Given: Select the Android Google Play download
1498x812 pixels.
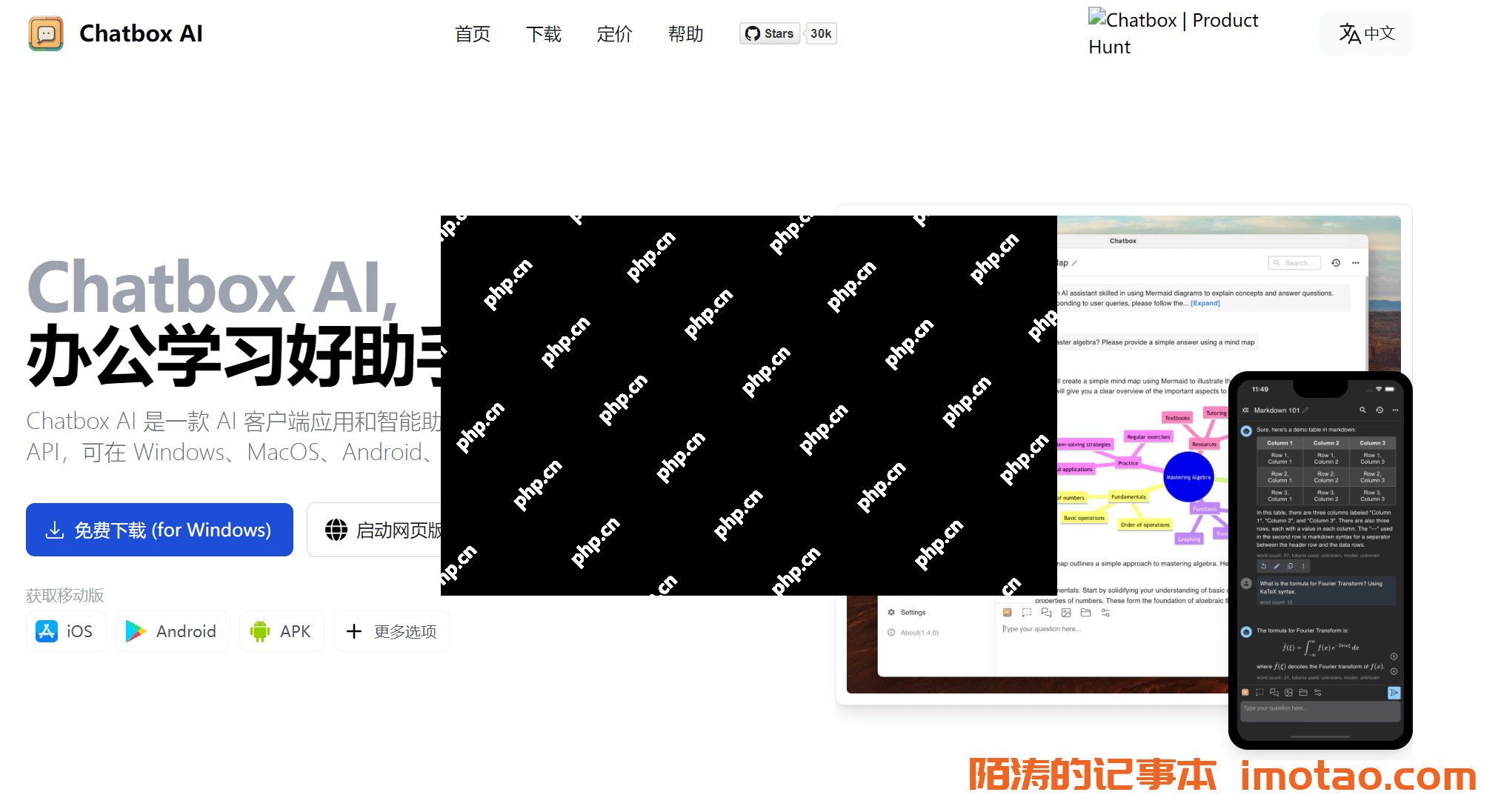Looking at the screenshot, I should click(172, 631).
